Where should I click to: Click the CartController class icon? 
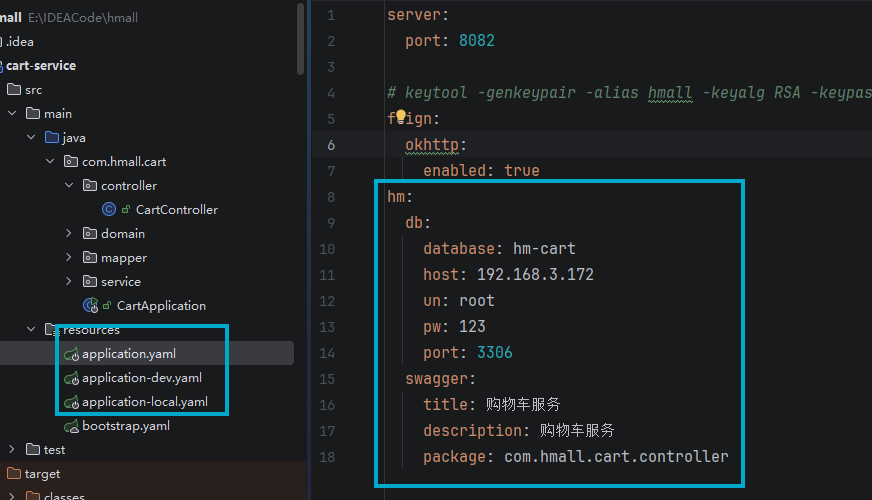pos(109,209)
